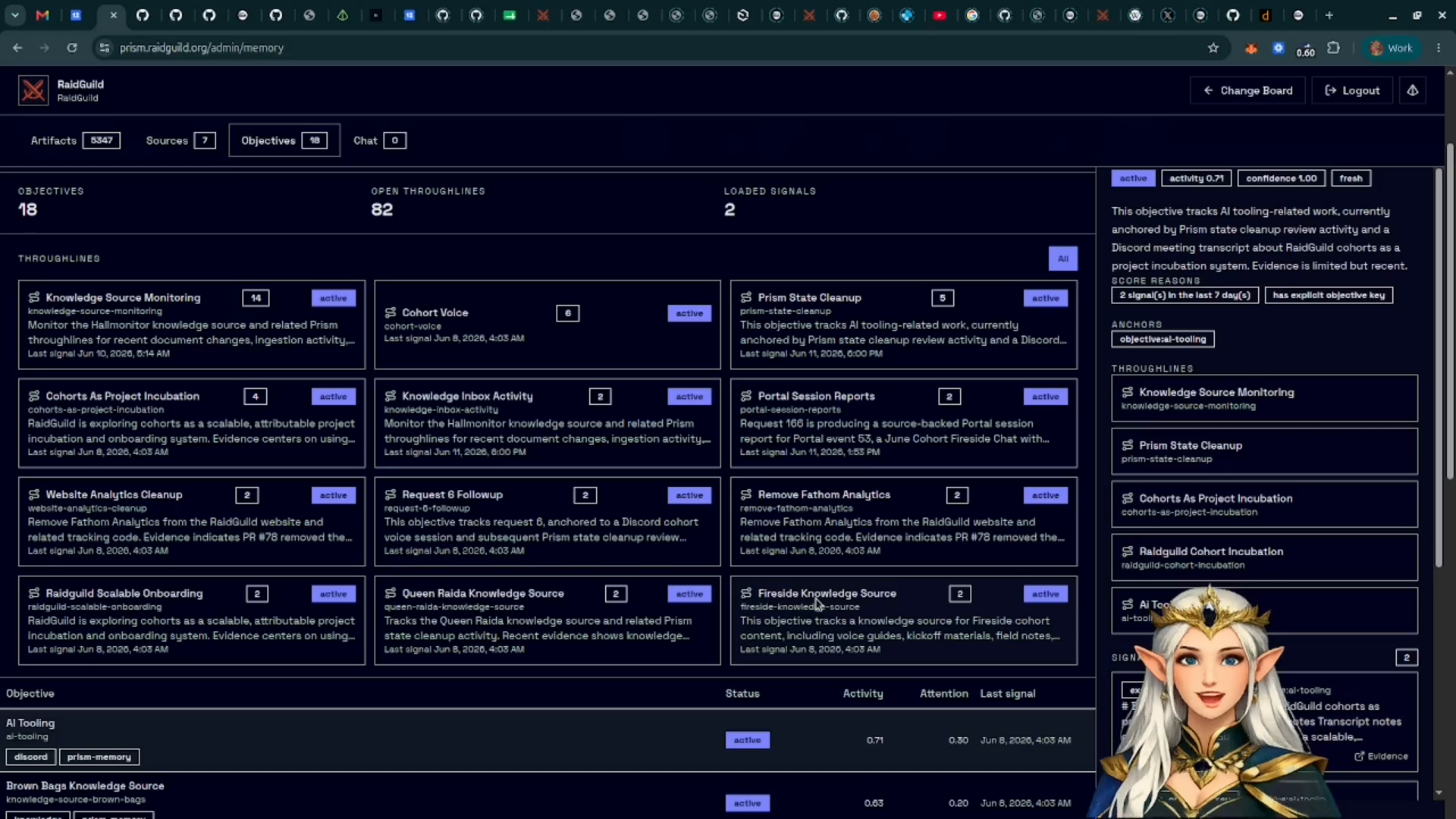Open Knowledge Source Monitoring card in throughlines grid

pyautogui.click(x=192, y=325)
